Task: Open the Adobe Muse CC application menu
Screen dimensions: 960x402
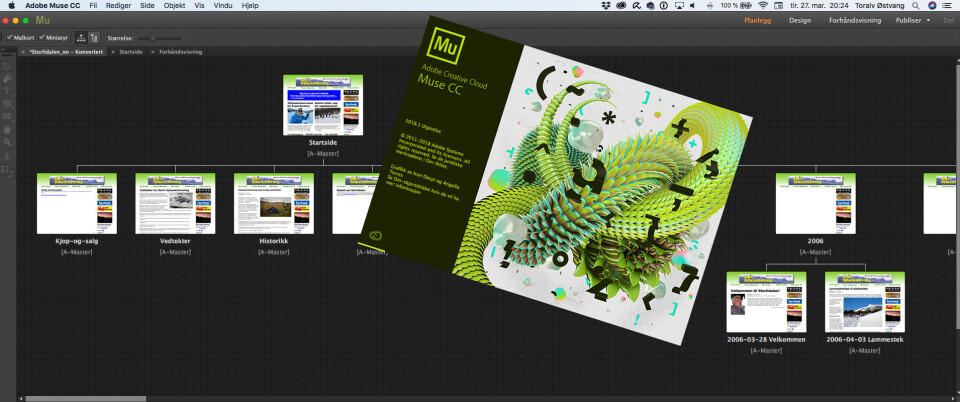Action: point(53,6)
